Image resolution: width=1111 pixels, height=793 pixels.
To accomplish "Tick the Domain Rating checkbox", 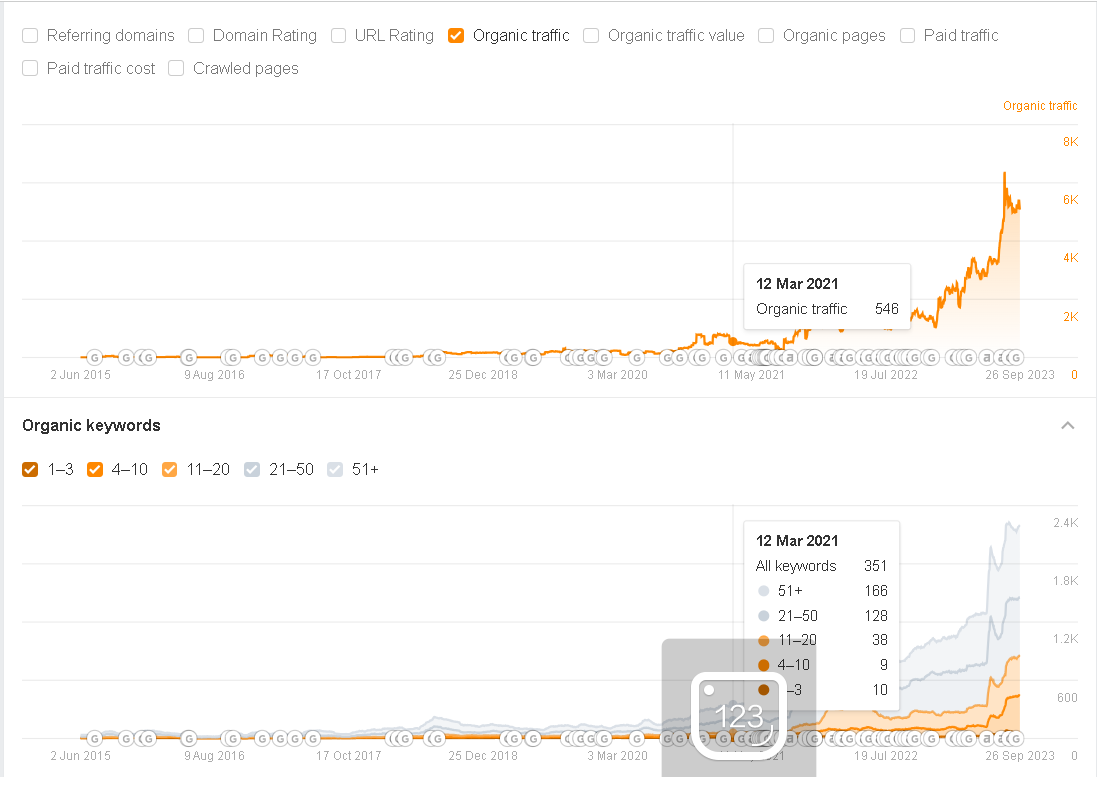I will click(196, 36).
